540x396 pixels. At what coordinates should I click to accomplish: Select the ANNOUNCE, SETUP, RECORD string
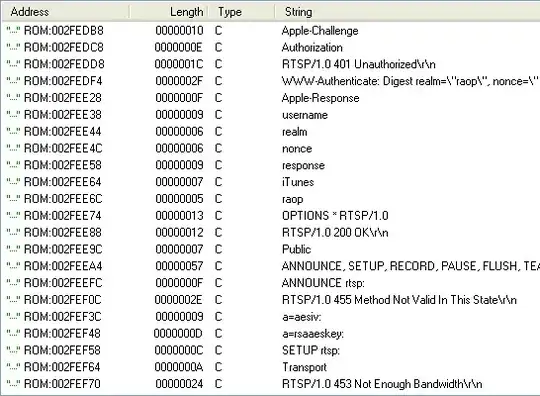pos(411,266)
